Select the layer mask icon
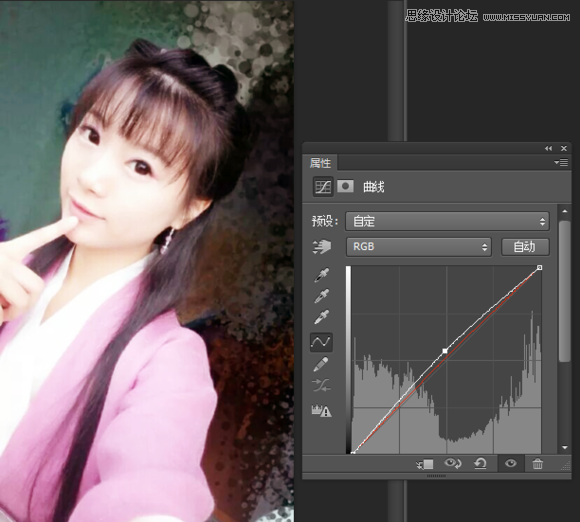 345,186
